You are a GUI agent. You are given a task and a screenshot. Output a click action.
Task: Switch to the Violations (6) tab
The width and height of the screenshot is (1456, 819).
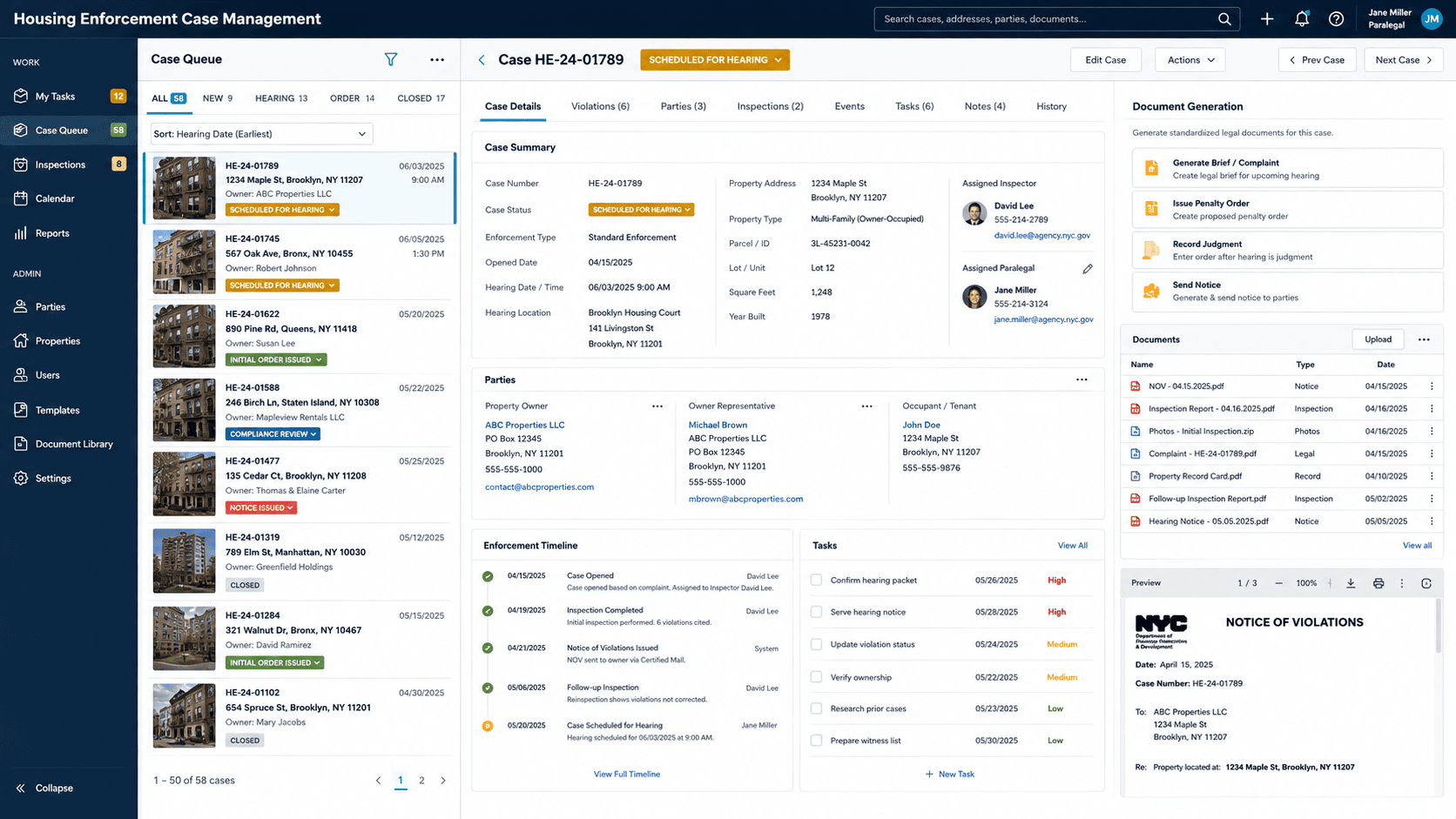point(600,106)
